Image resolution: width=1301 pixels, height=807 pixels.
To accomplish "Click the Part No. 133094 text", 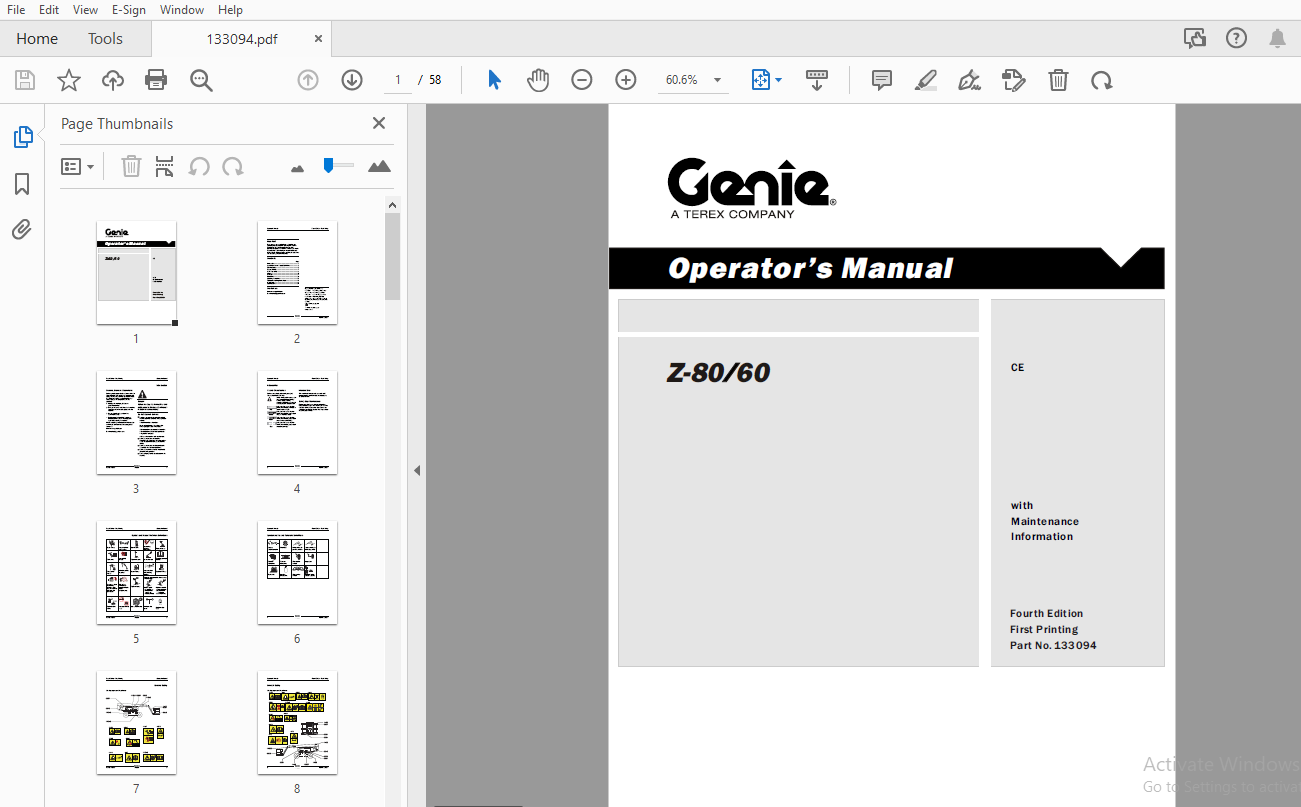I will [1053, 646].
